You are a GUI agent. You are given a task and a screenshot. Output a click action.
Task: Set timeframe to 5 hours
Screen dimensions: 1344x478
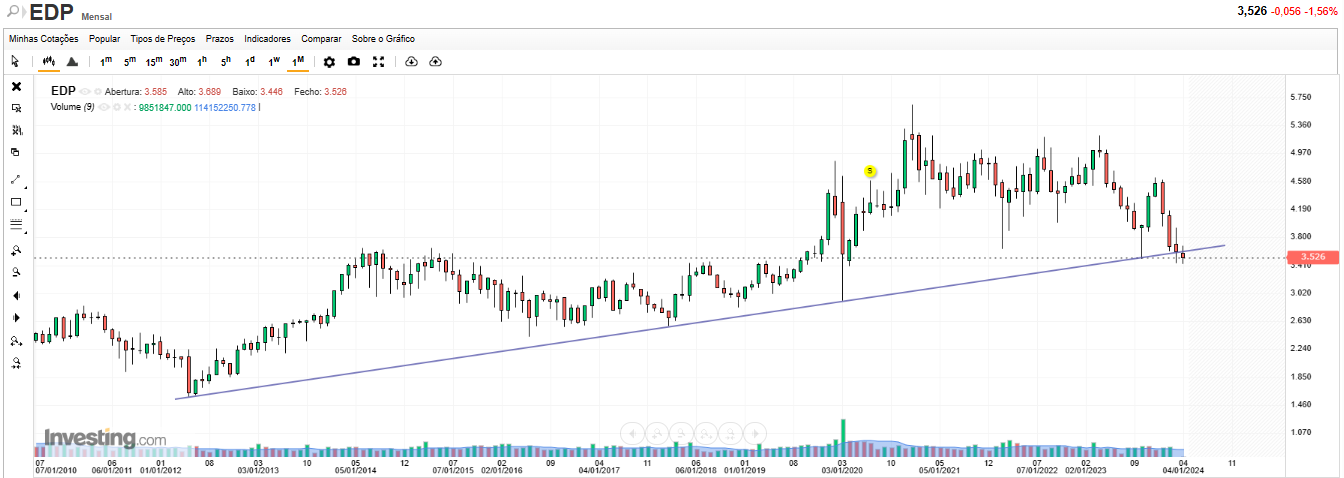[x=226, y=62]
